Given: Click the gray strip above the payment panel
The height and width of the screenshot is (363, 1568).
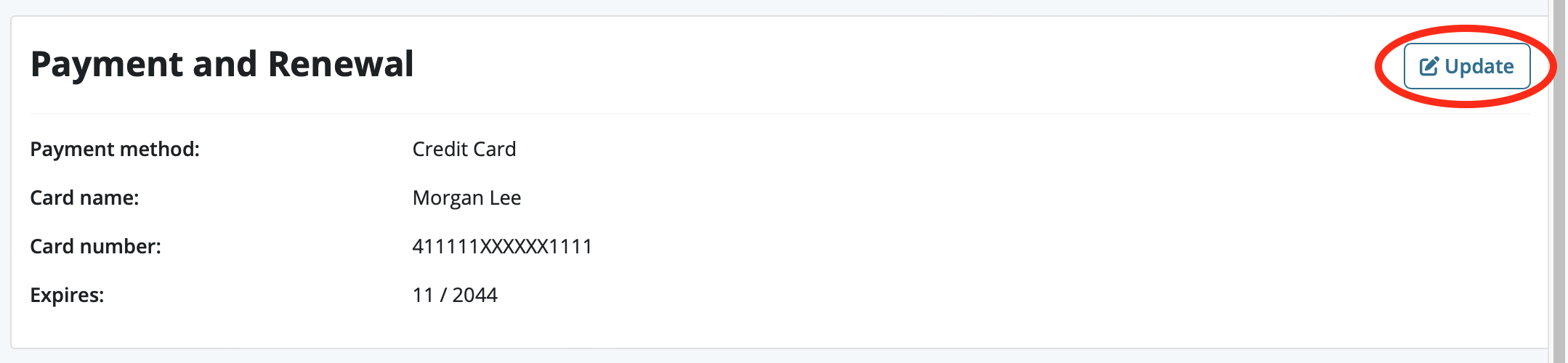Looking at the screenshot, I should coord(727,7).
